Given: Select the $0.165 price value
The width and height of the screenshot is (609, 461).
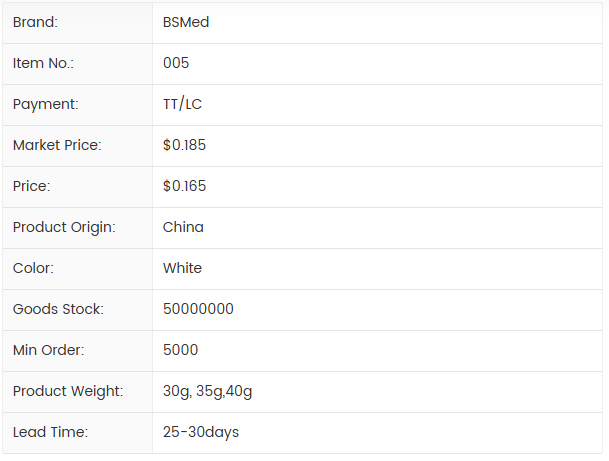Looking at the screenshot, I should point(184,186).
